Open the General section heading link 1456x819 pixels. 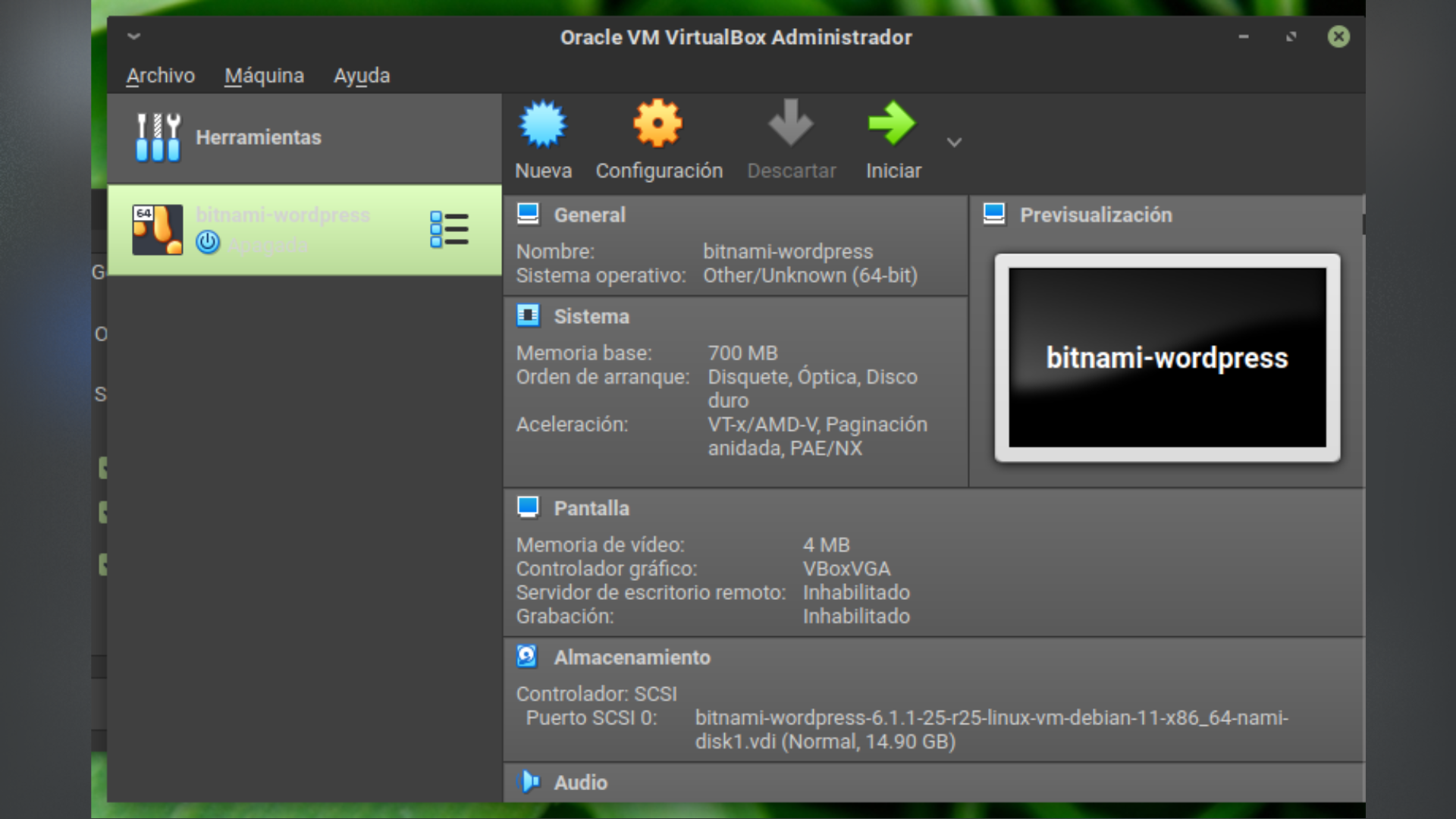[x=589, y=215]
